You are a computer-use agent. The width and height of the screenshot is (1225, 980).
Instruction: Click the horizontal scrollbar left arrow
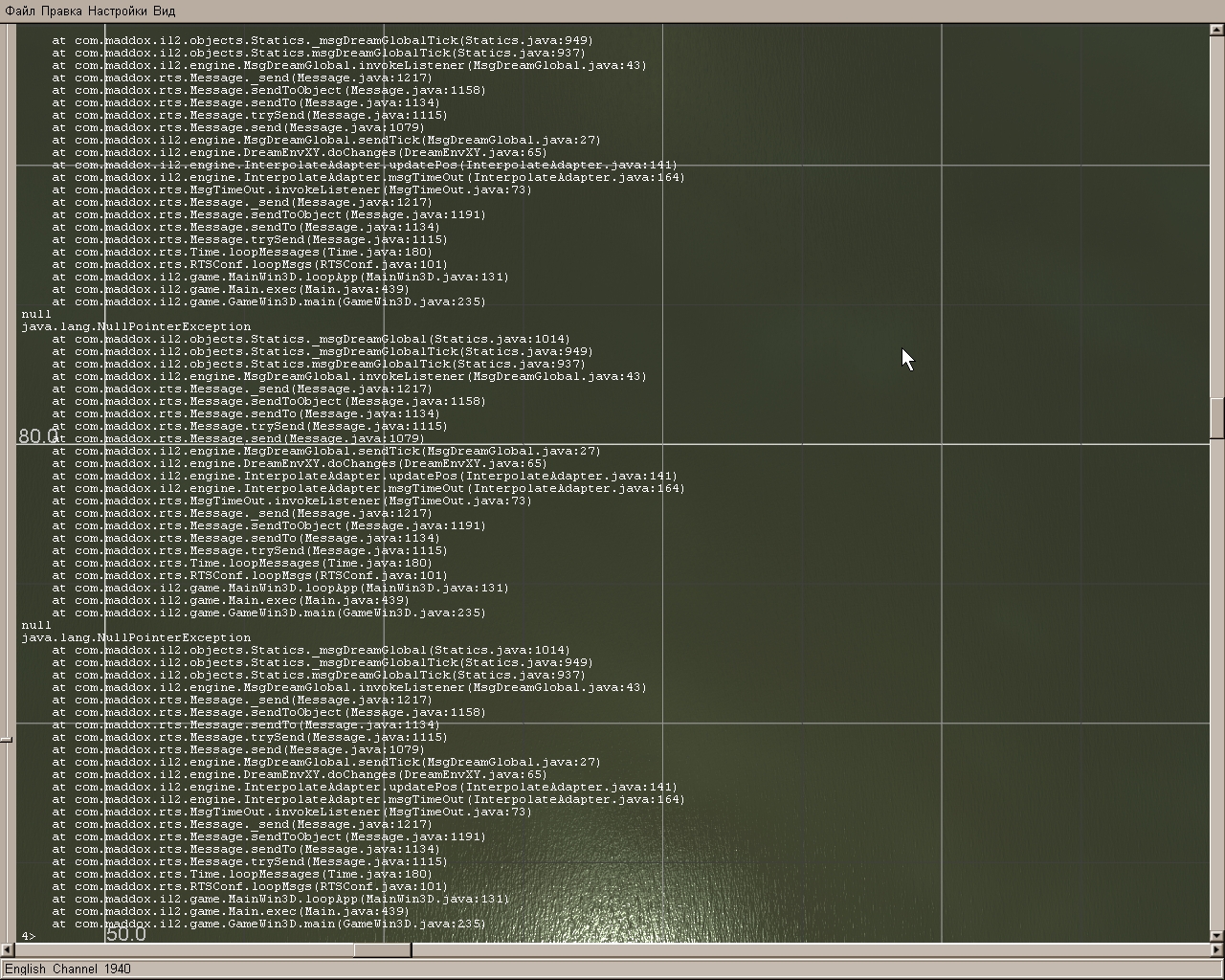coord(8,949)
